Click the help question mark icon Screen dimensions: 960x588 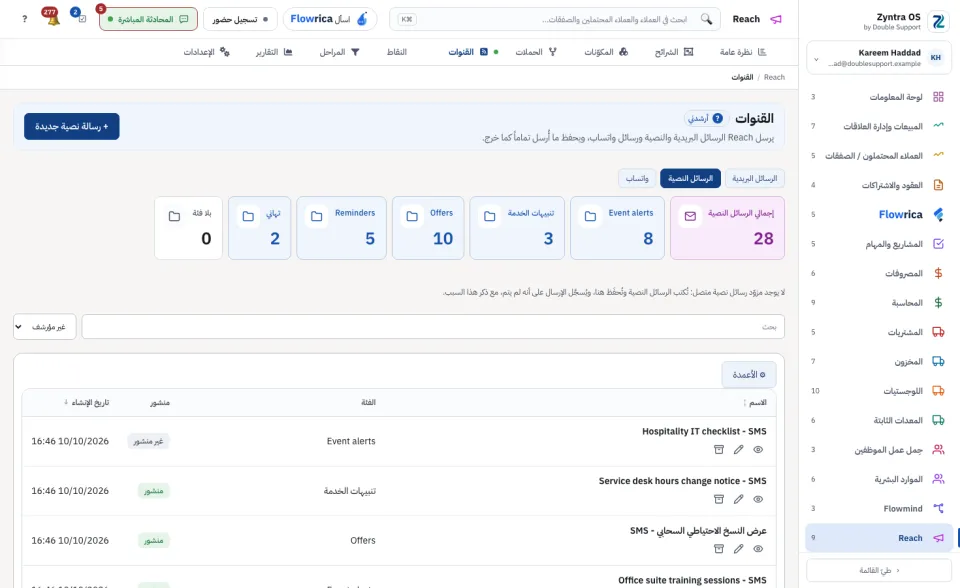point(24,19)
